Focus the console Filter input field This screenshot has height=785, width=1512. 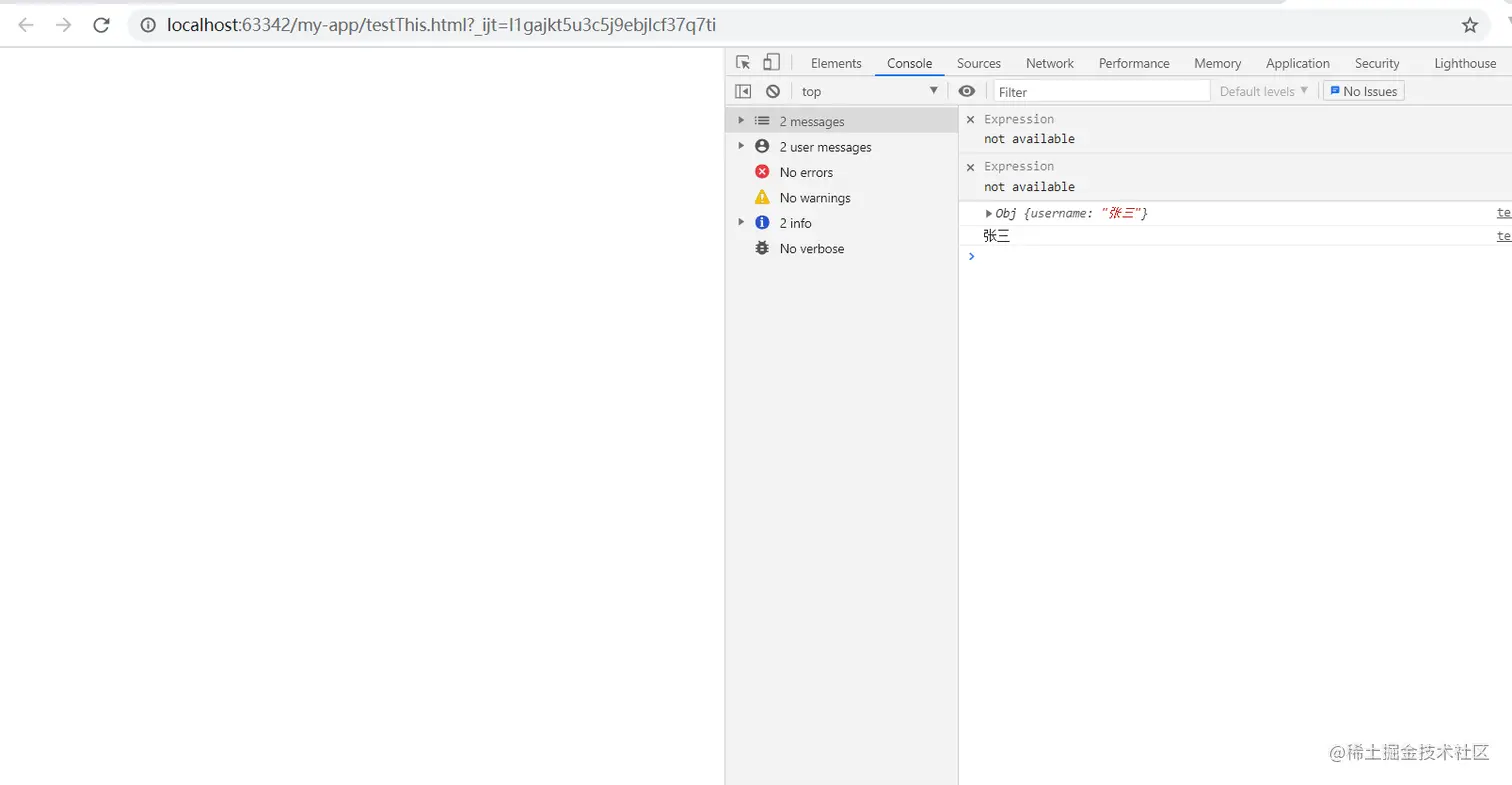[1102, 91]
